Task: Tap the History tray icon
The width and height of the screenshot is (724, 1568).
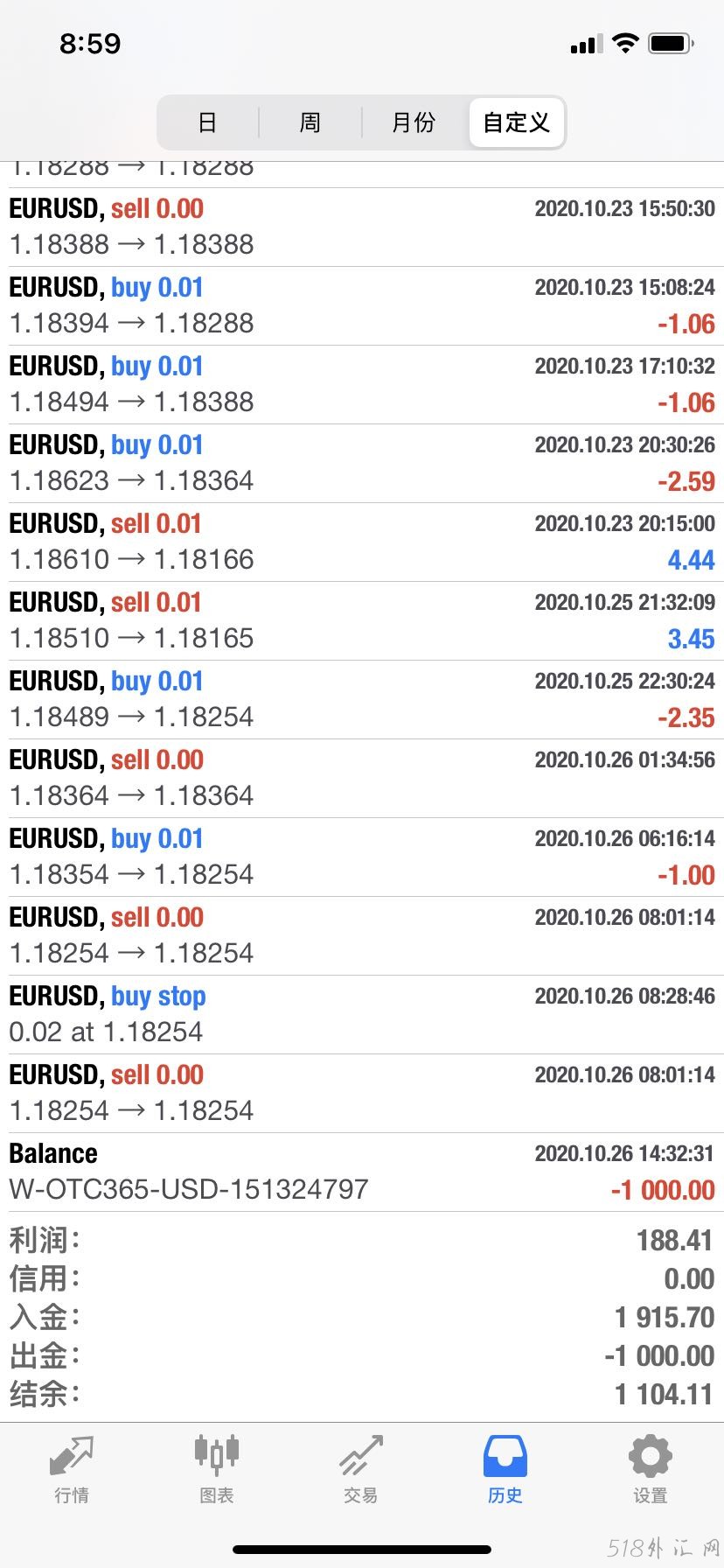Action: coord(505,1455)
